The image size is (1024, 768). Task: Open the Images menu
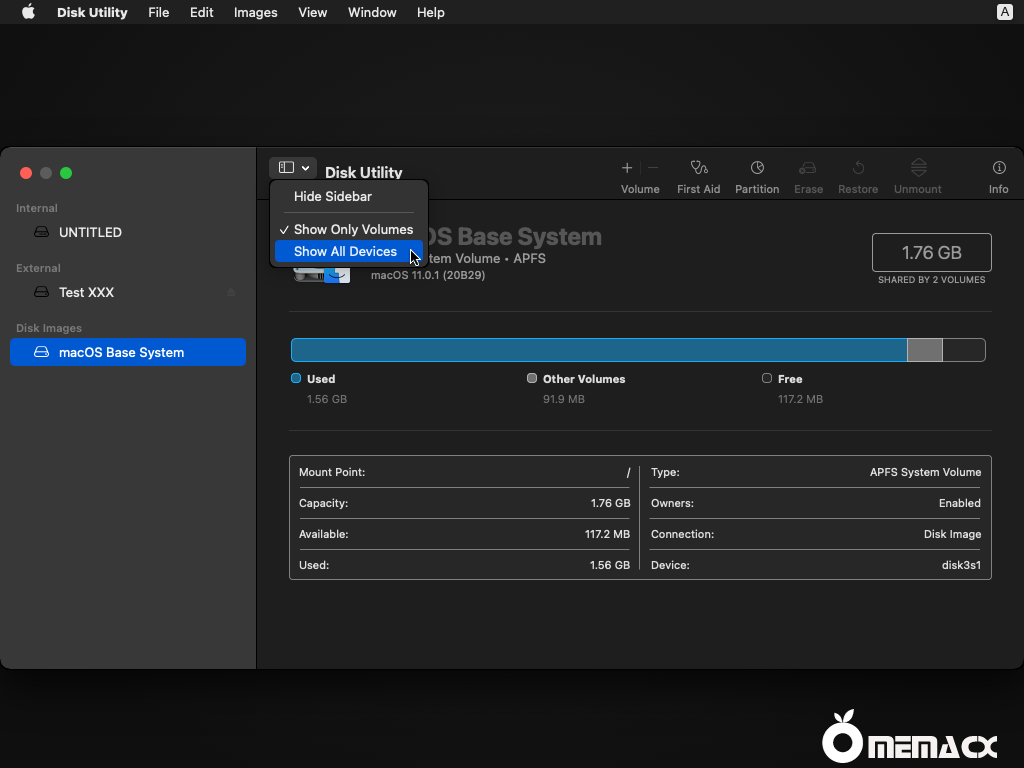255,13
